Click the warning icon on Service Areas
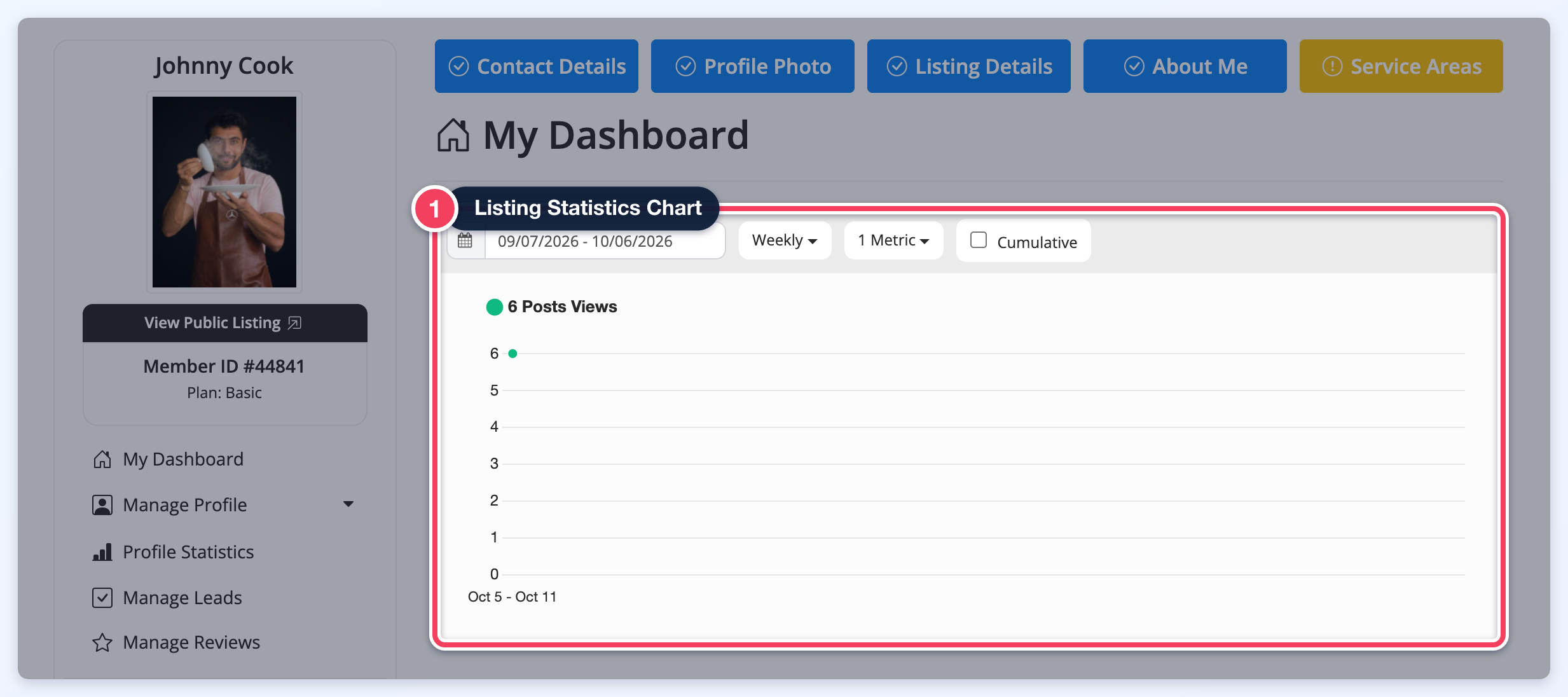The width and height of the screenshot is (1568, 697). pos(1332,66)
